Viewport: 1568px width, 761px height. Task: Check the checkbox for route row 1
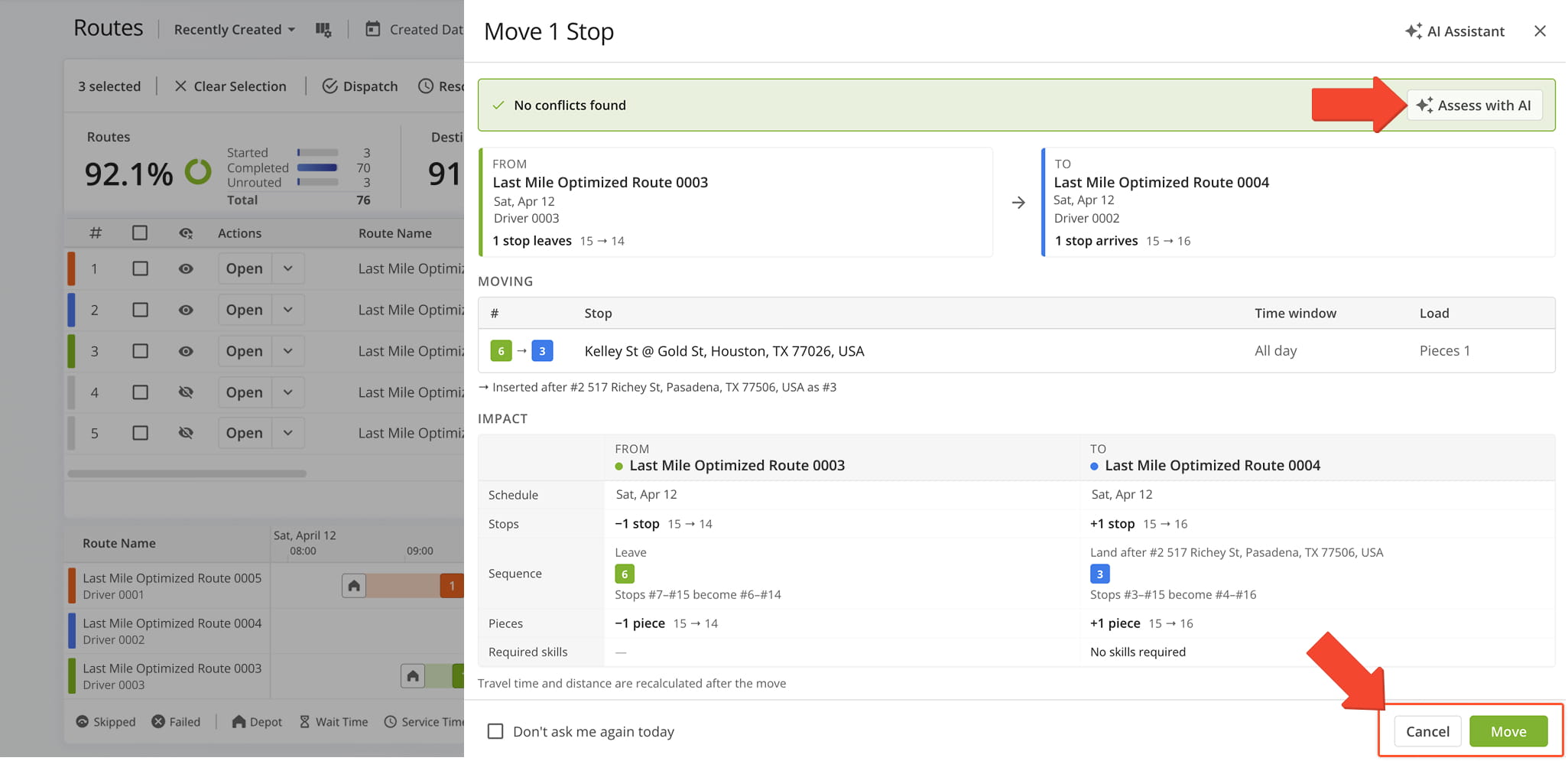[140, 268]
